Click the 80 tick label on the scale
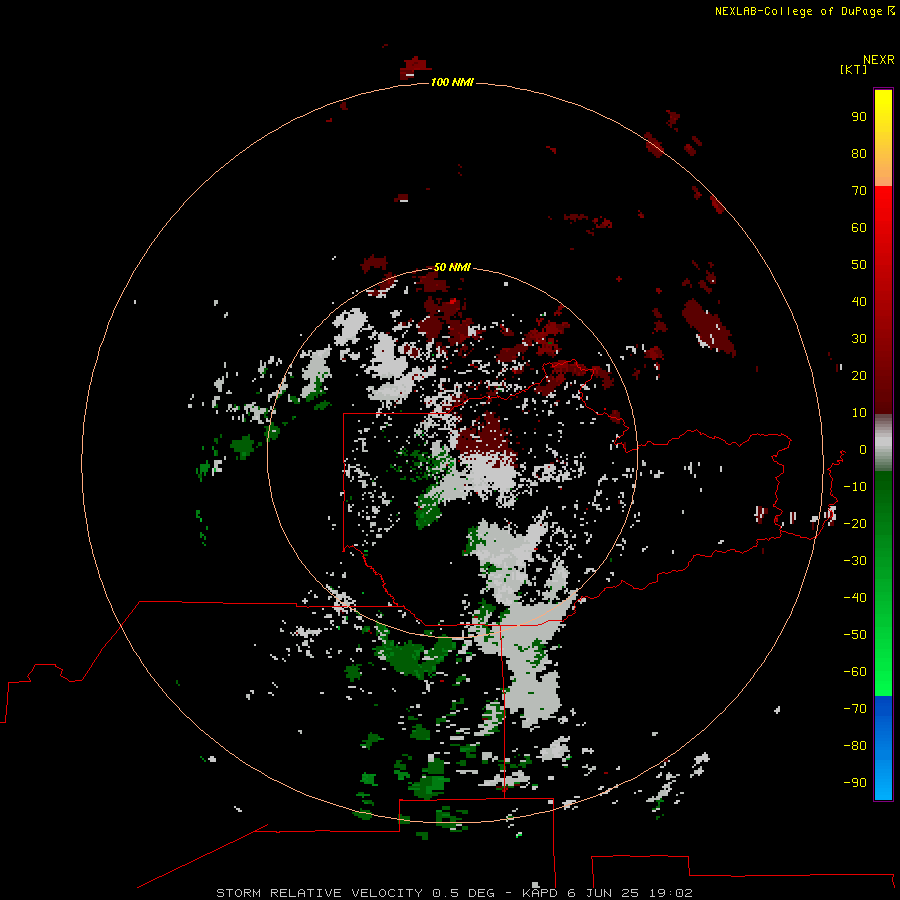The width and height of the screenshot is (900, 900). (859, 153)
